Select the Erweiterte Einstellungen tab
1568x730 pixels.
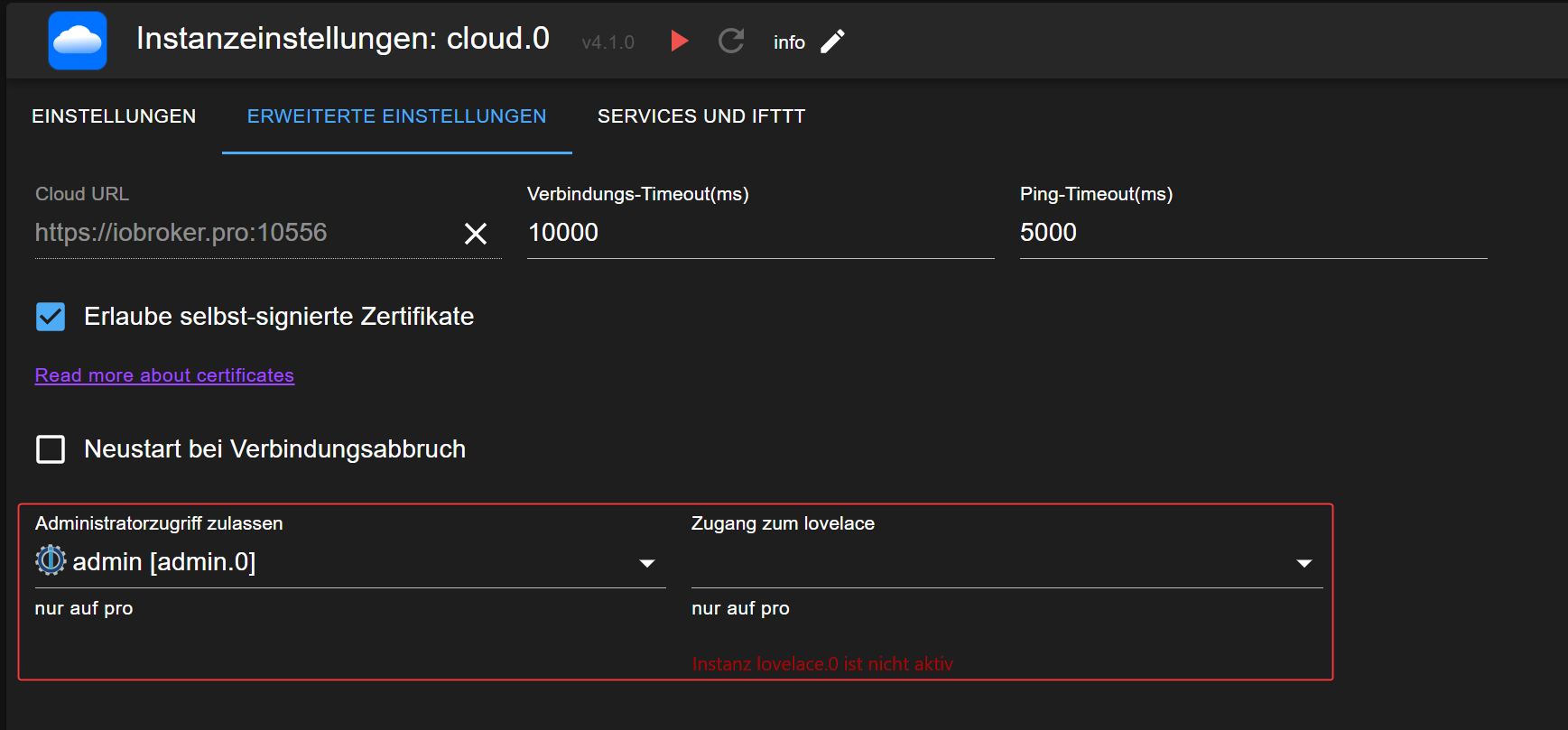[x=397, y=116]
